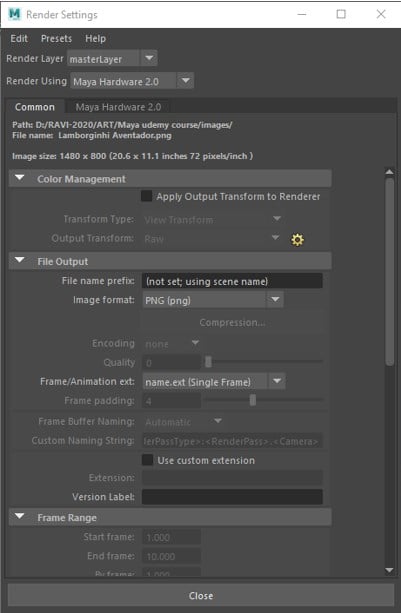Tick Use custom extension checkbox

147,460
